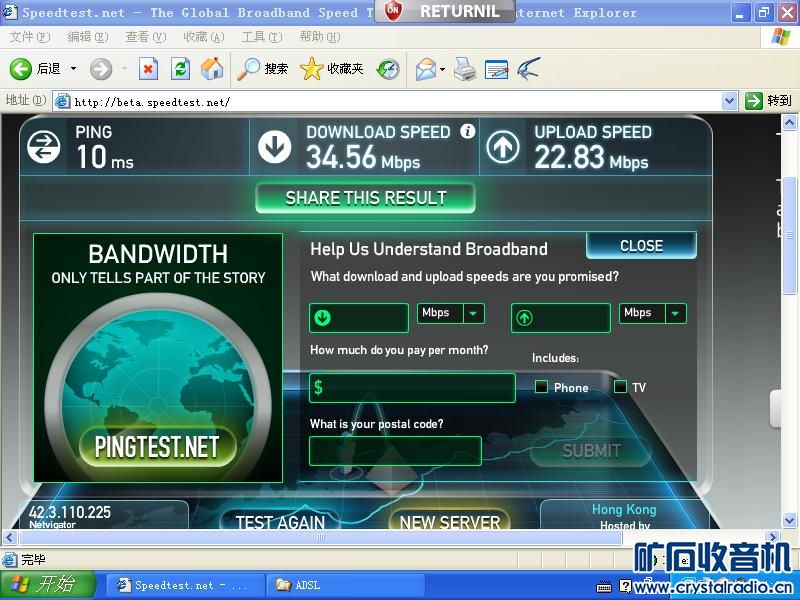This screenshot has width=800, height=600.
Task: Click the TEST AGAIN button
Action: point(280,520)
